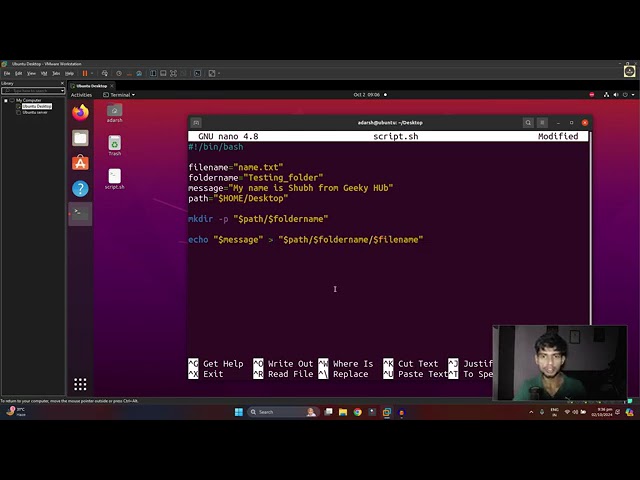Open the weather widget on the taskbar

click(16, 412)
